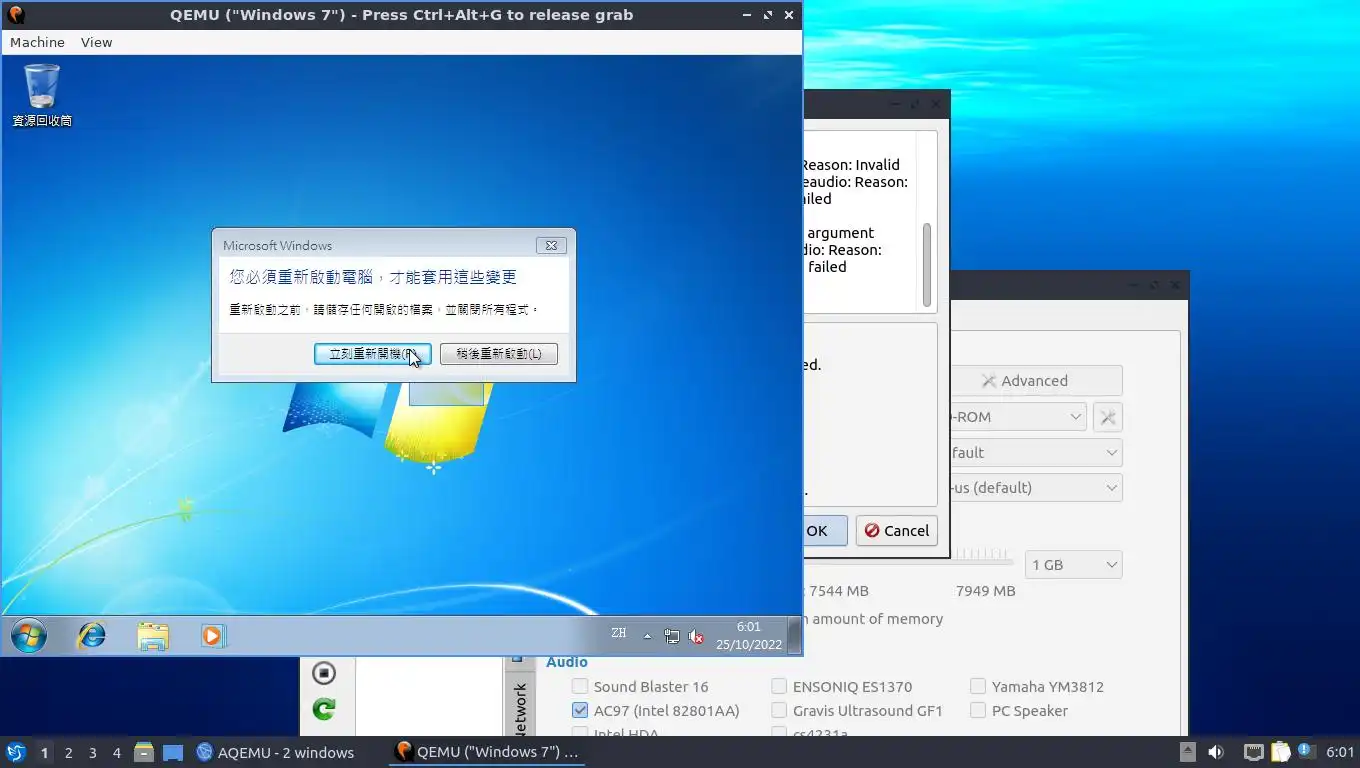Click the Show desktop strip at the Windows 7 taskbar end

pos(795,635)
